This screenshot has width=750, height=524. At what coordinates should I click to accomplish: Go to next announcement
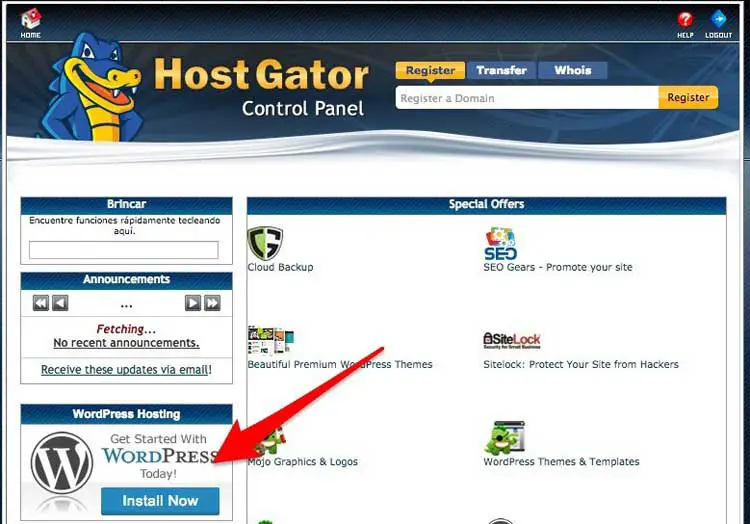[193, 303]
